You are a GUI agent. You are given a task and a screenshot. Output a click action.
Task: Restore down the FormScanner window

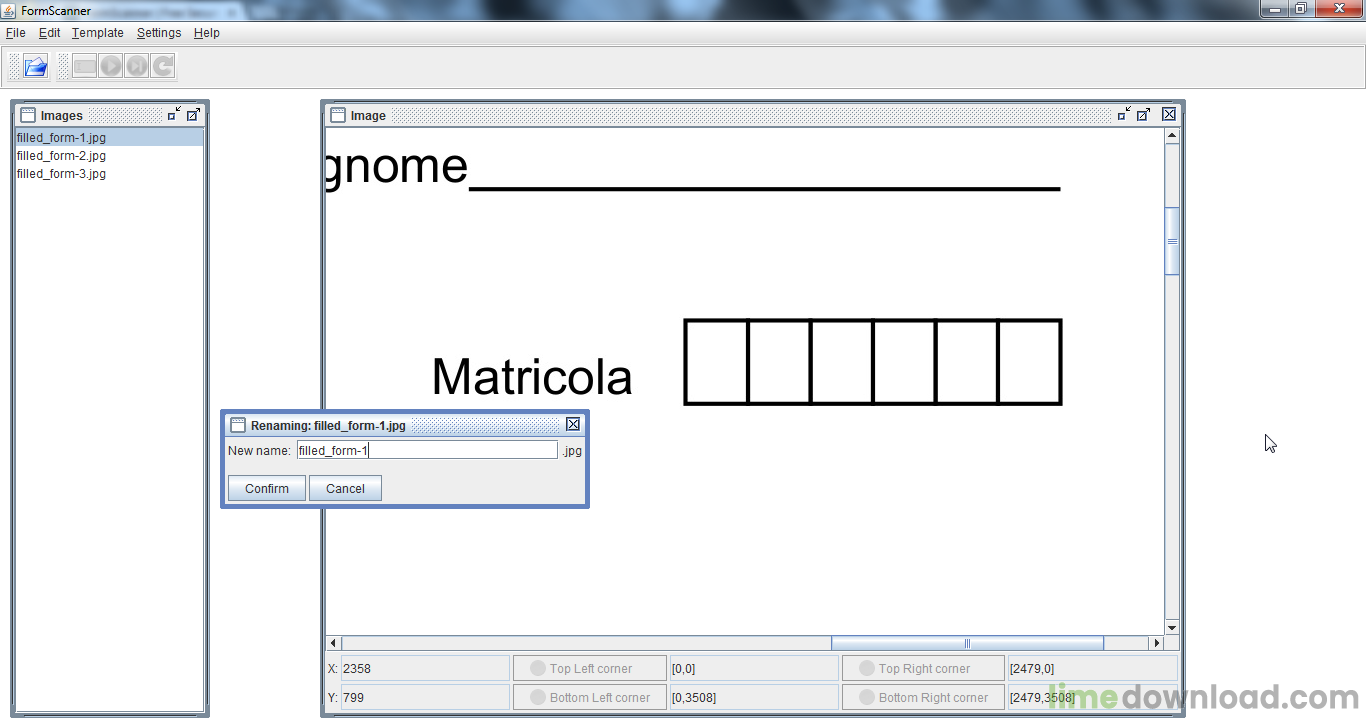(x=1301, y=8)
